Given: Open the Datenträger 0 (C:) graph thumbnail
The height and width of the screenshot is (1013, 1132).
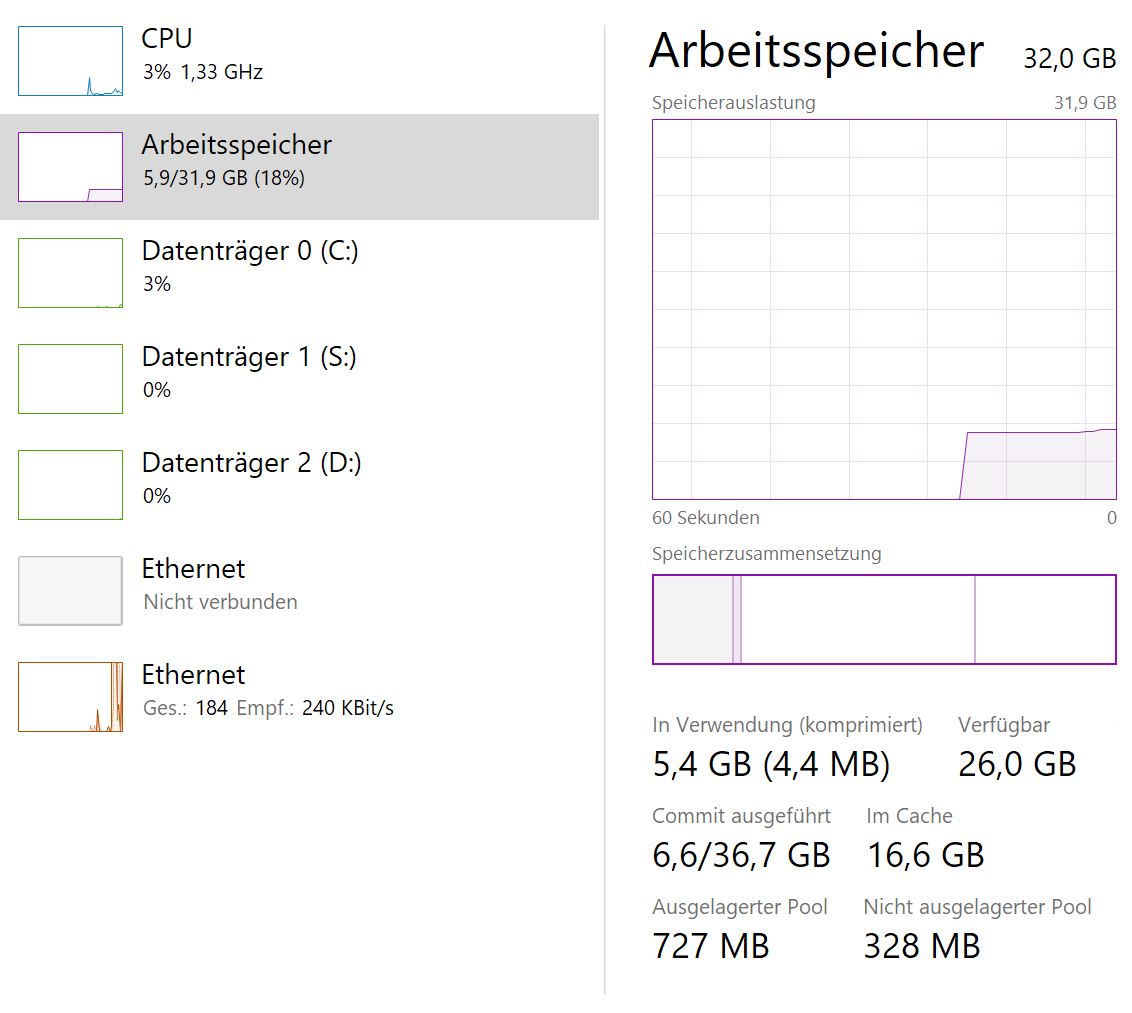Looking at the screenshot, I should point(70,273).
